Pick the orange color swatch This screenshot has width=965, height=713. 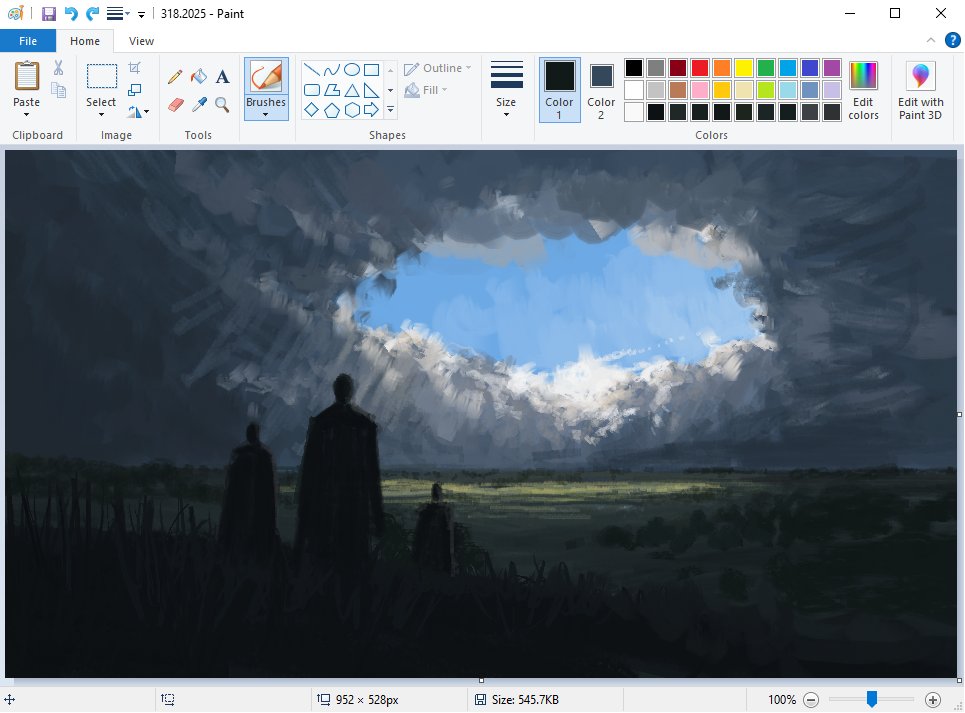[722, 68]
